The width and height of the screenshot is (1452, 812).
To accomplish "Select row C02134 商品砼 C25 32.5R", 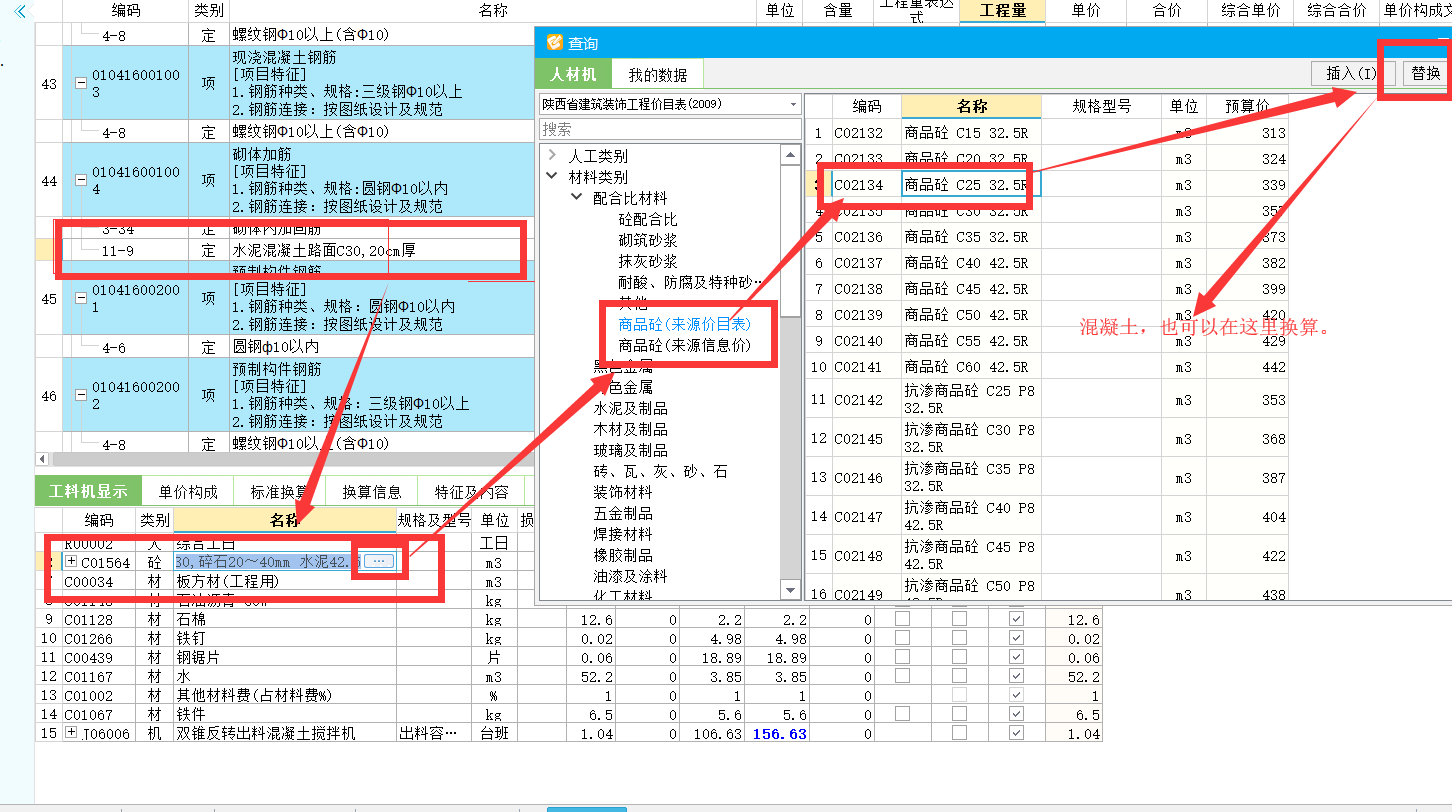I will click(1047, 185).
